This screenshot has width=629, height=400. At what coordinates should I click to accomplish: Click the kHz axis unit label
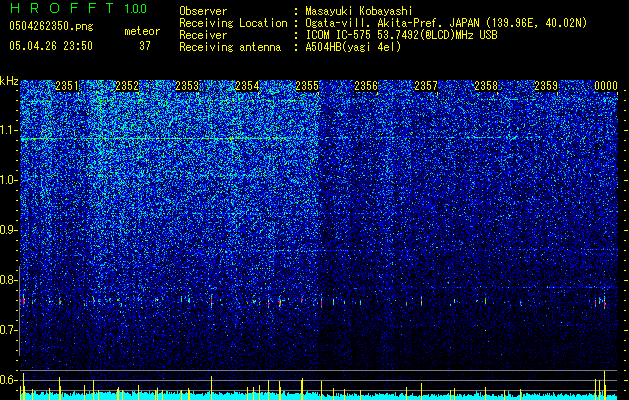tap(9, 81)
